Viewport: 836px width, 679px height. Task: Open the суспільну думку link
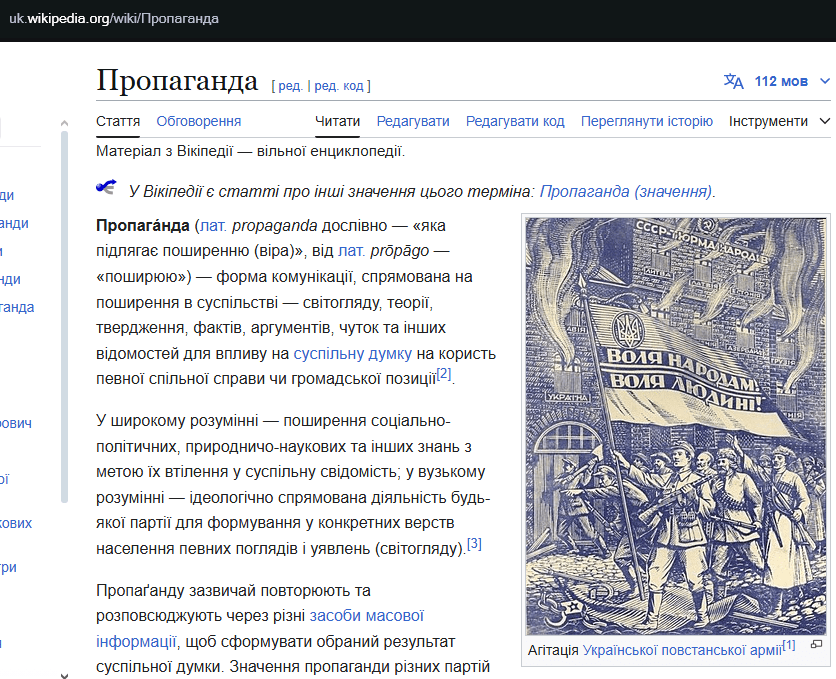(352, 353)
